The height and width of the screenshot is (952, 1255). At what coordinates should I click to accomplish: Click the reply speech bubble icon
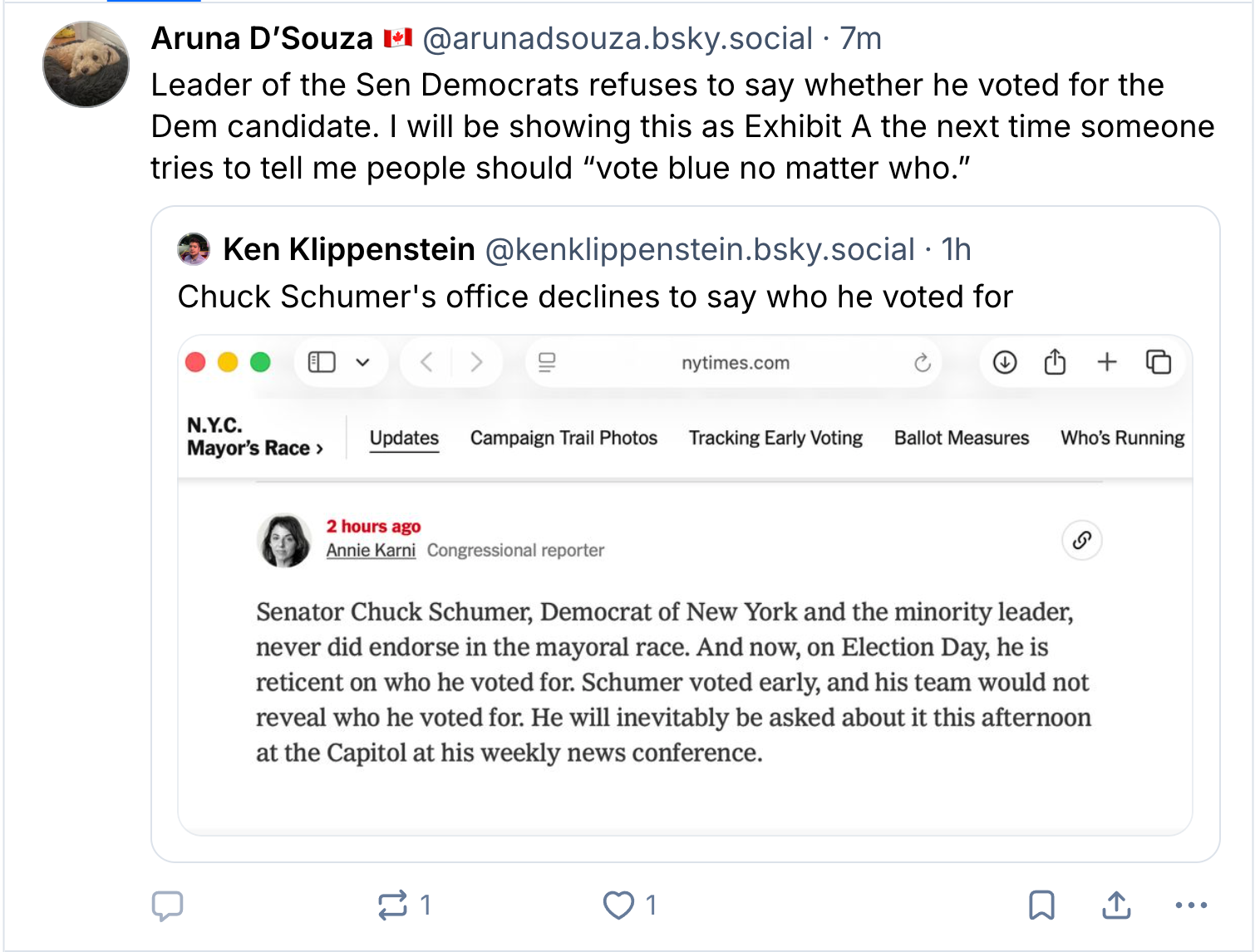pos(167,905)
